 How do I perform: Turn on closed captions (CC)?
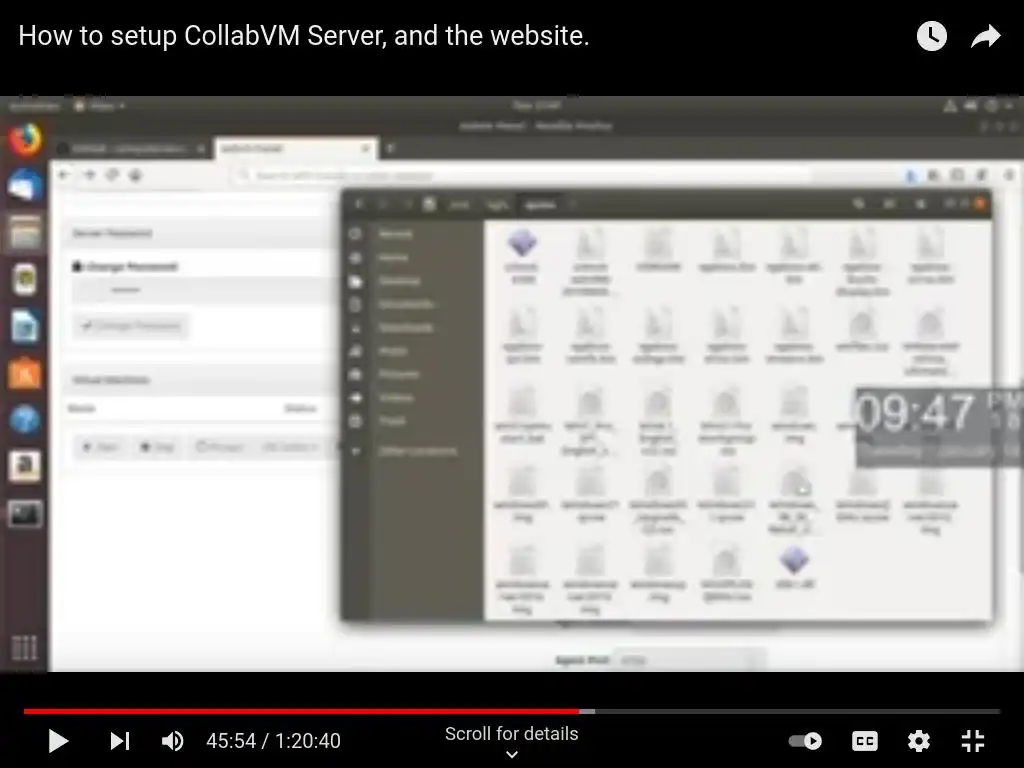tap(865, 741)
